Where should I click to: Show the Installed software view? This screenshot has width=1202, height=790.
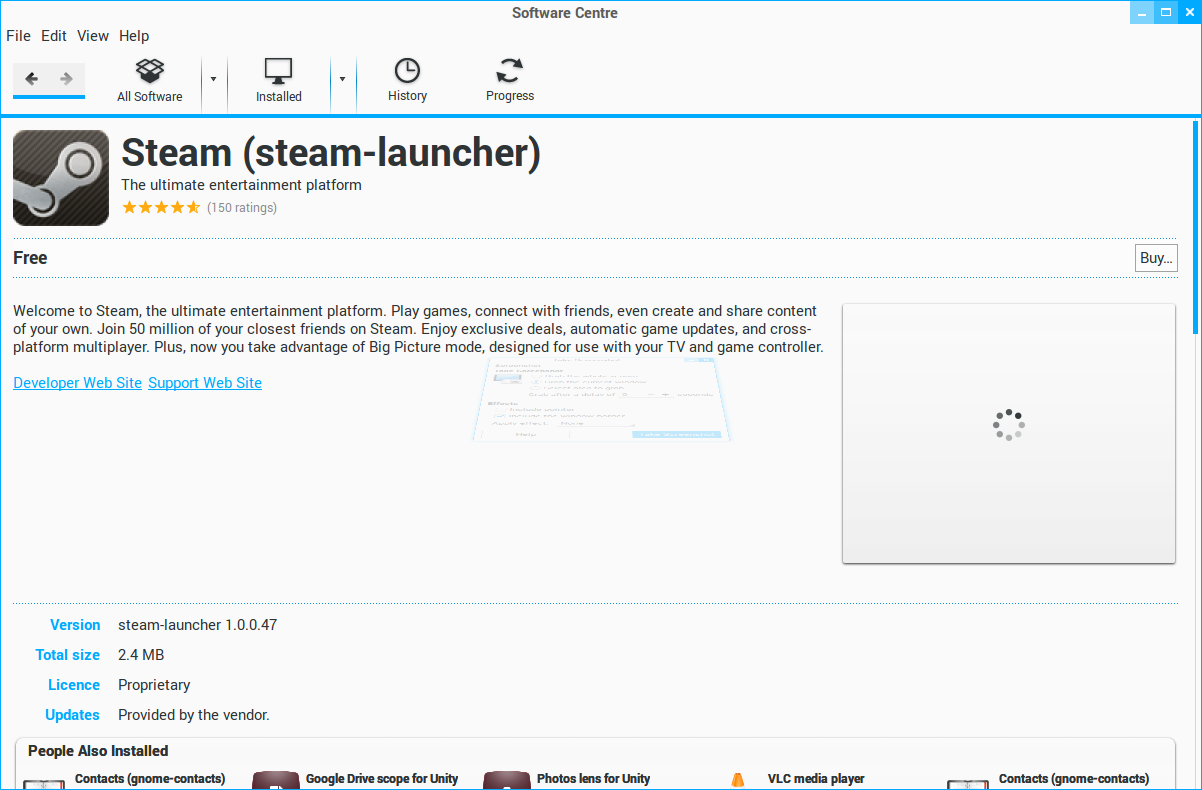point(278,81)
